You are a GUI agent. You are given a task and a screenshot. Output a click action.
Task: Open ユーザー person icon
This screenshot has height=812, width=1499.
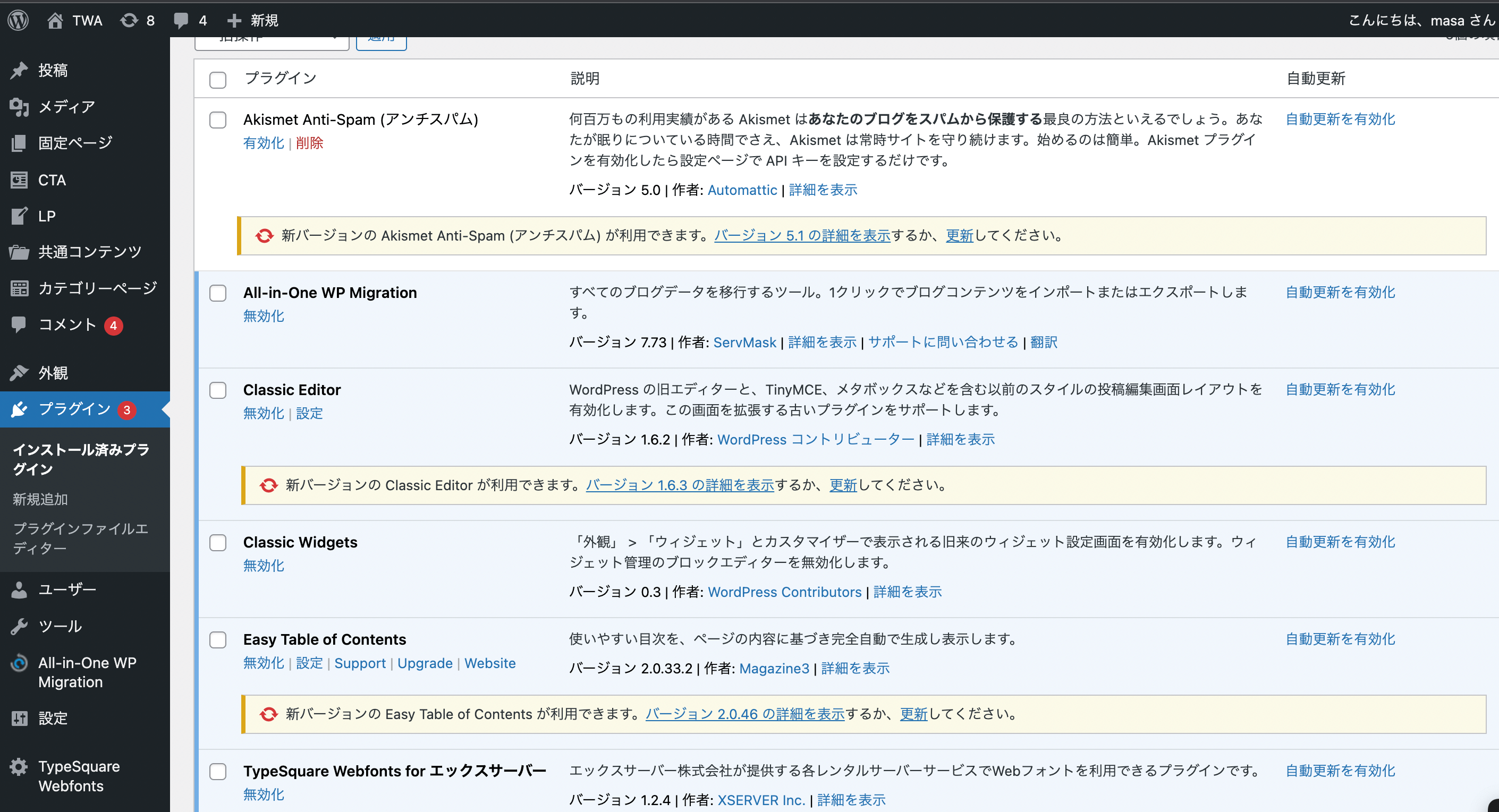click(x=19, y=590)
